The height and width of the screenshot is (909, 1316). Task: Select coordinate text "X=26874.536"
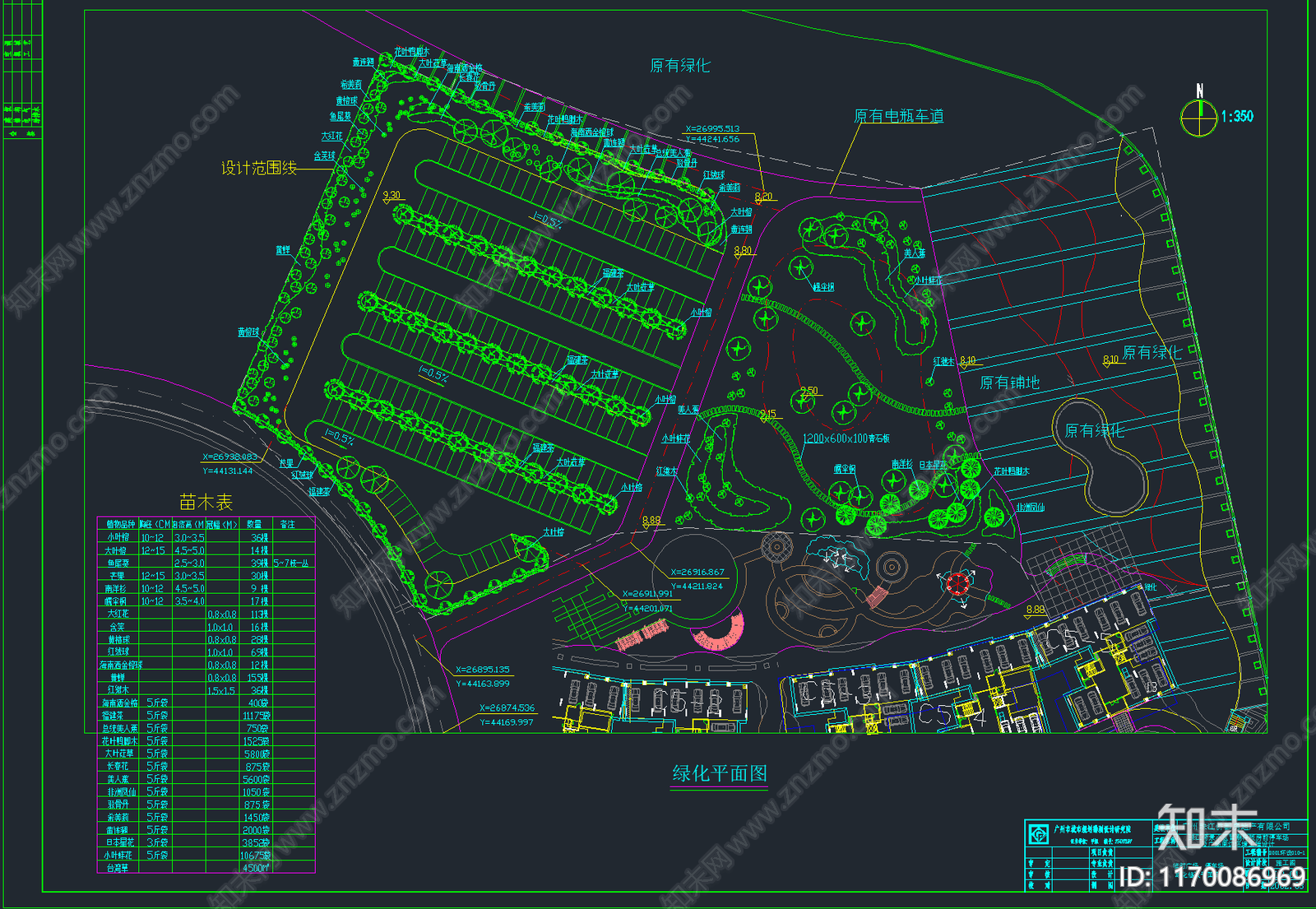(507, 707)
